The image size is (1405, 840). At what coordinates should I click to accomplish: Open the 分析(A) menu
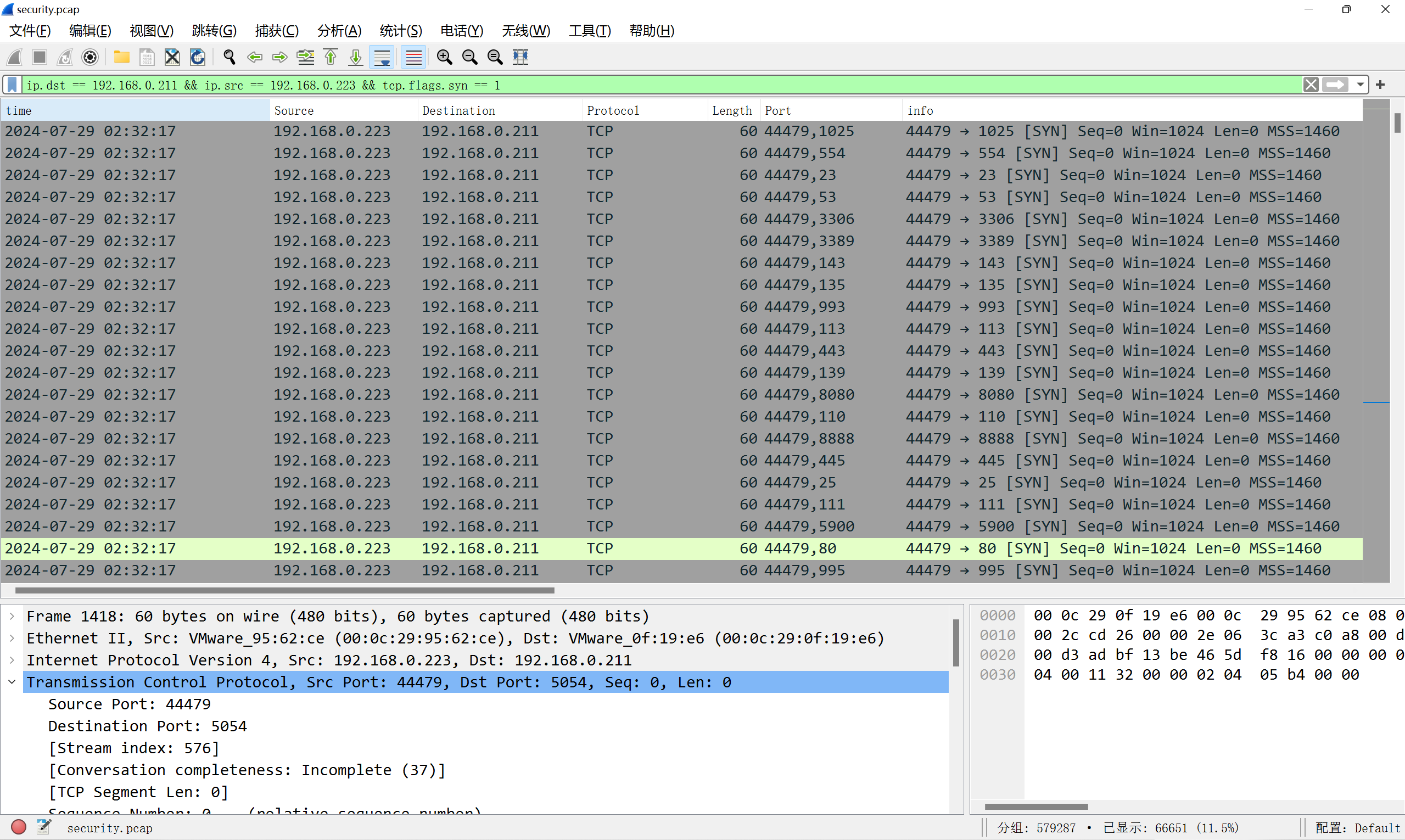pyautogui.click(x=340, y=31)
